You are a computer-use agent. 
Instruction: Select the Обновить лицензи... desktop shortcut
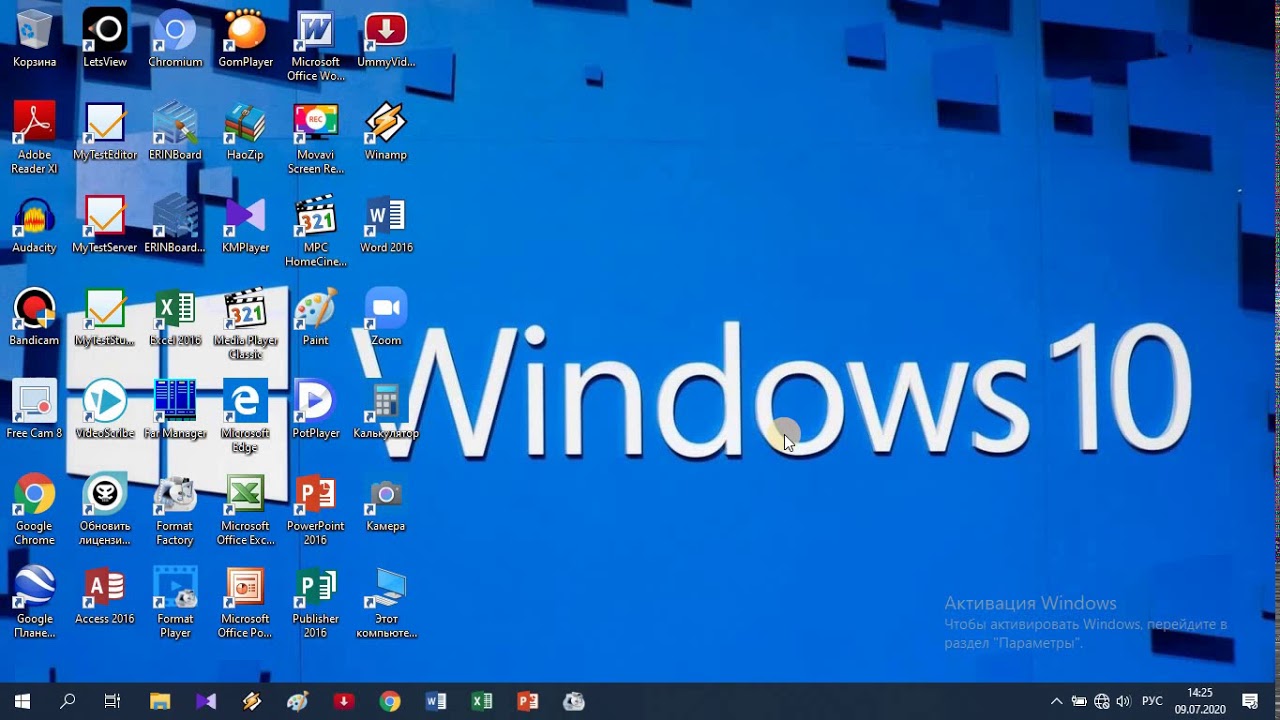pyautogui.click(x=105, y=510)
